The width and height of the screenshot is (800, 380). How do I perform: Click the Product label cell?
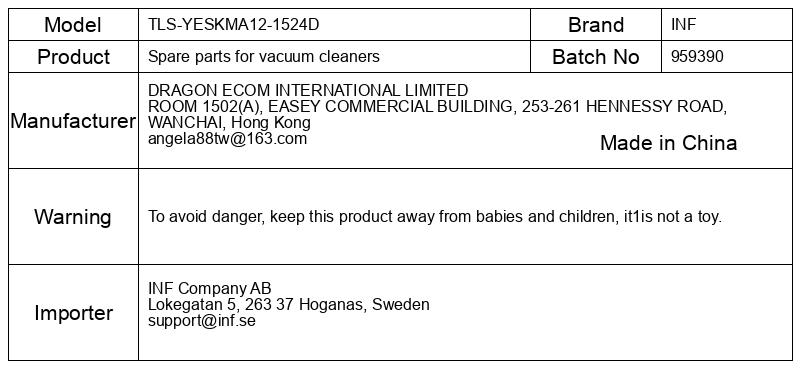pyautogui.click(x=73, y=57)
